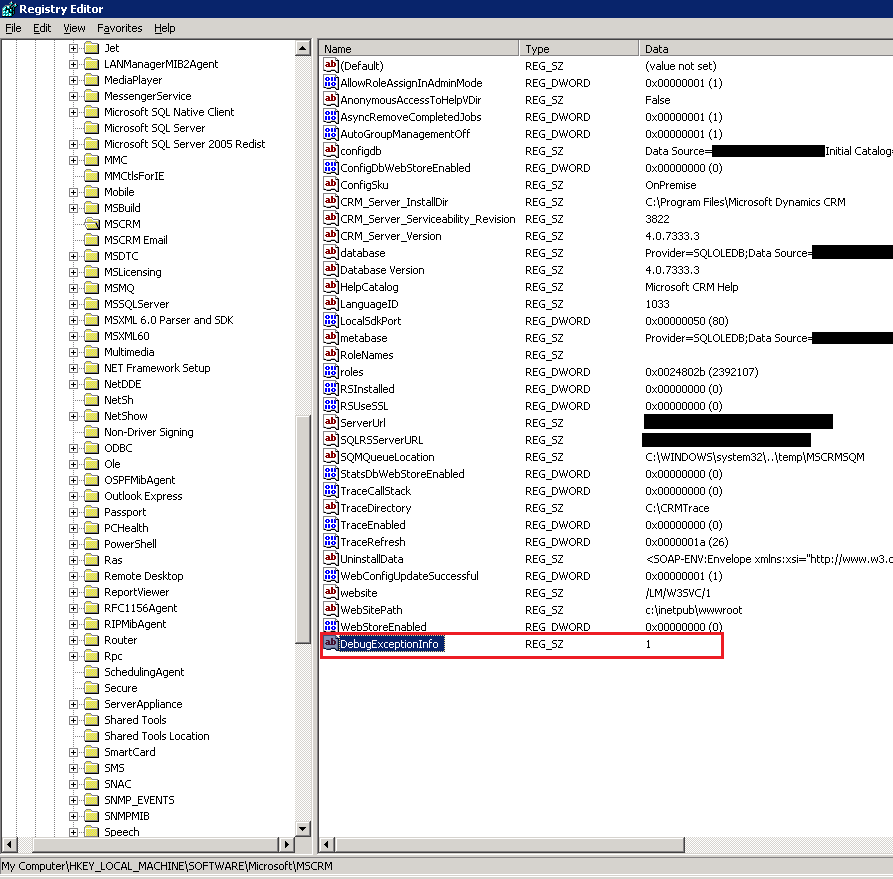
Task: Sort values by the Data column header
Action: 766,48
